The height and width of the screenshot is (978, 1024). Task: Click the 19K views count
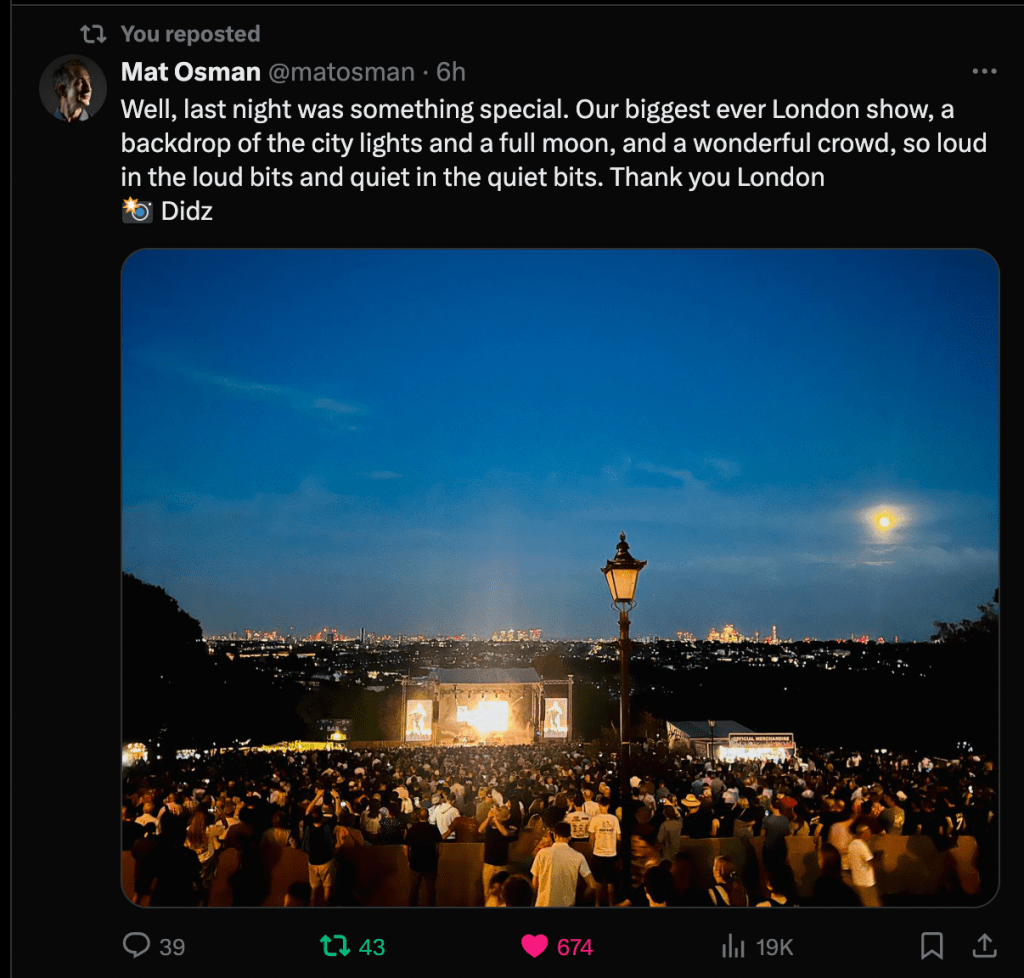coord(775,946)
